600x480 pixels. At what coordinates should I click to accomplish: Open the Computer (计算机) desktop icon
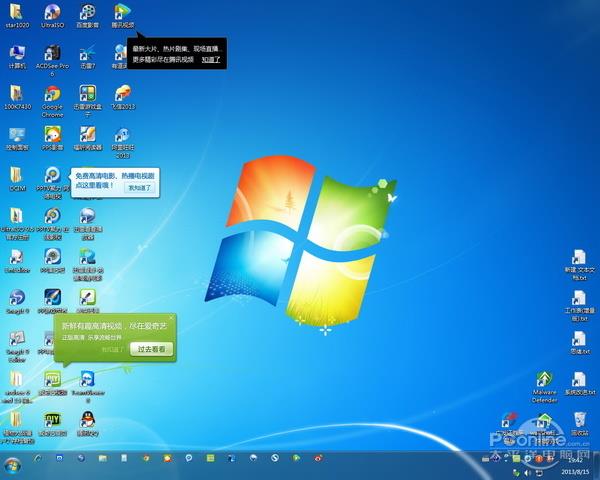[x=17, y=53]
